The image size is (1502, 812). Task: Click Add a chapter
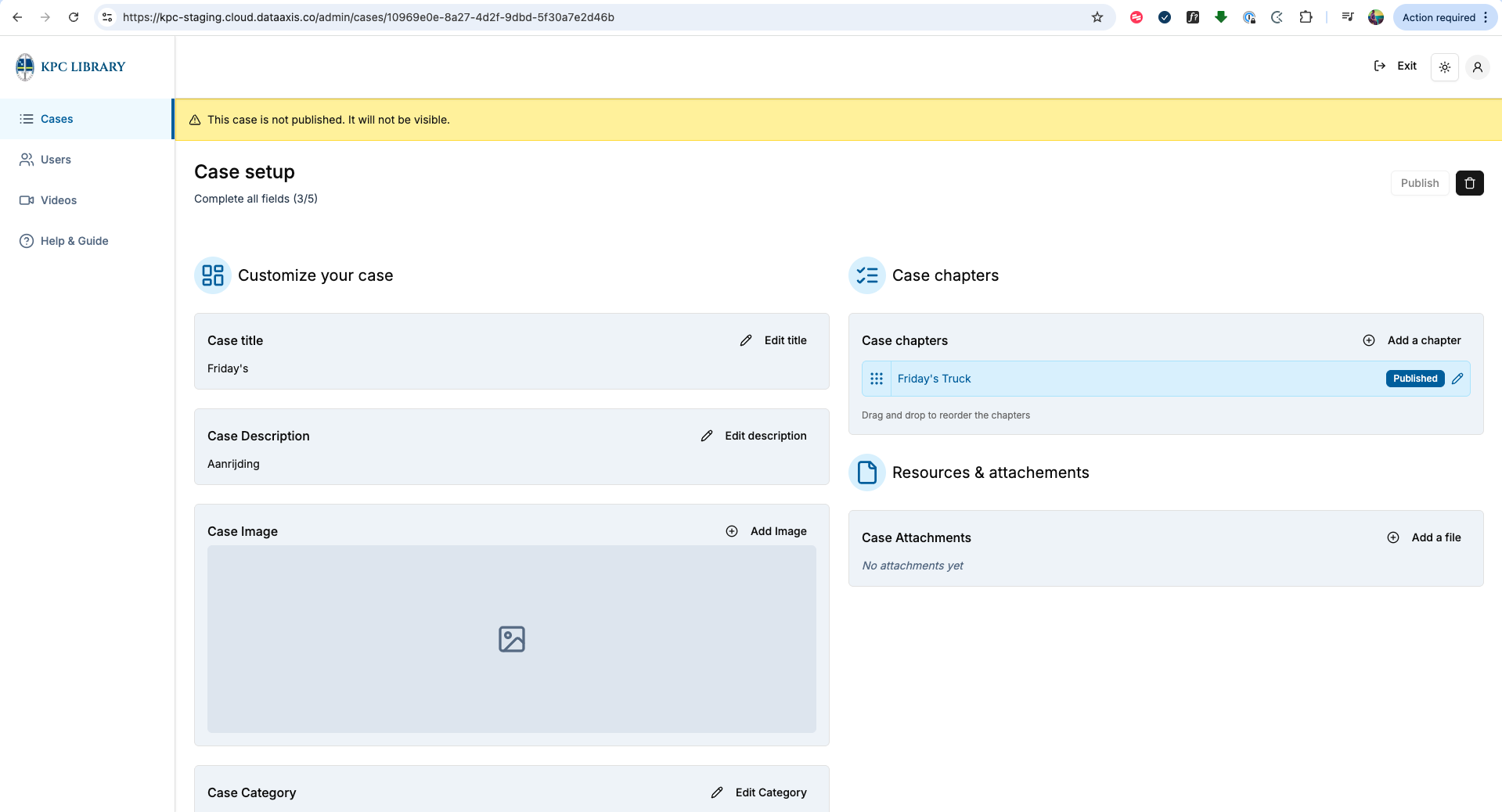tap(1412, 340)
